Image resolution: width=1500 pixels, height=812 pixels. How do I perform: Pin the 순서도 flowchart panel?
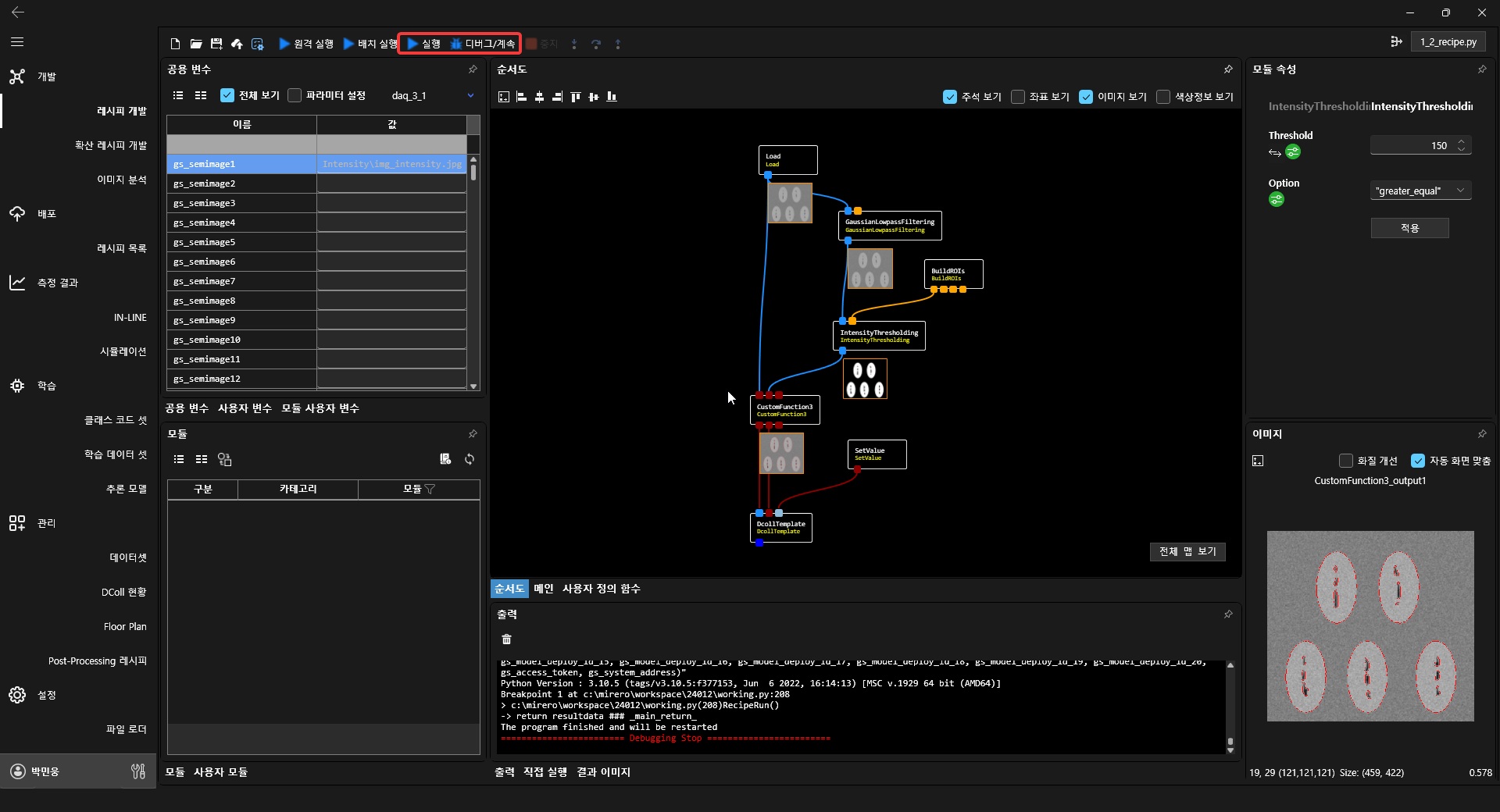tap(1228, 69)
